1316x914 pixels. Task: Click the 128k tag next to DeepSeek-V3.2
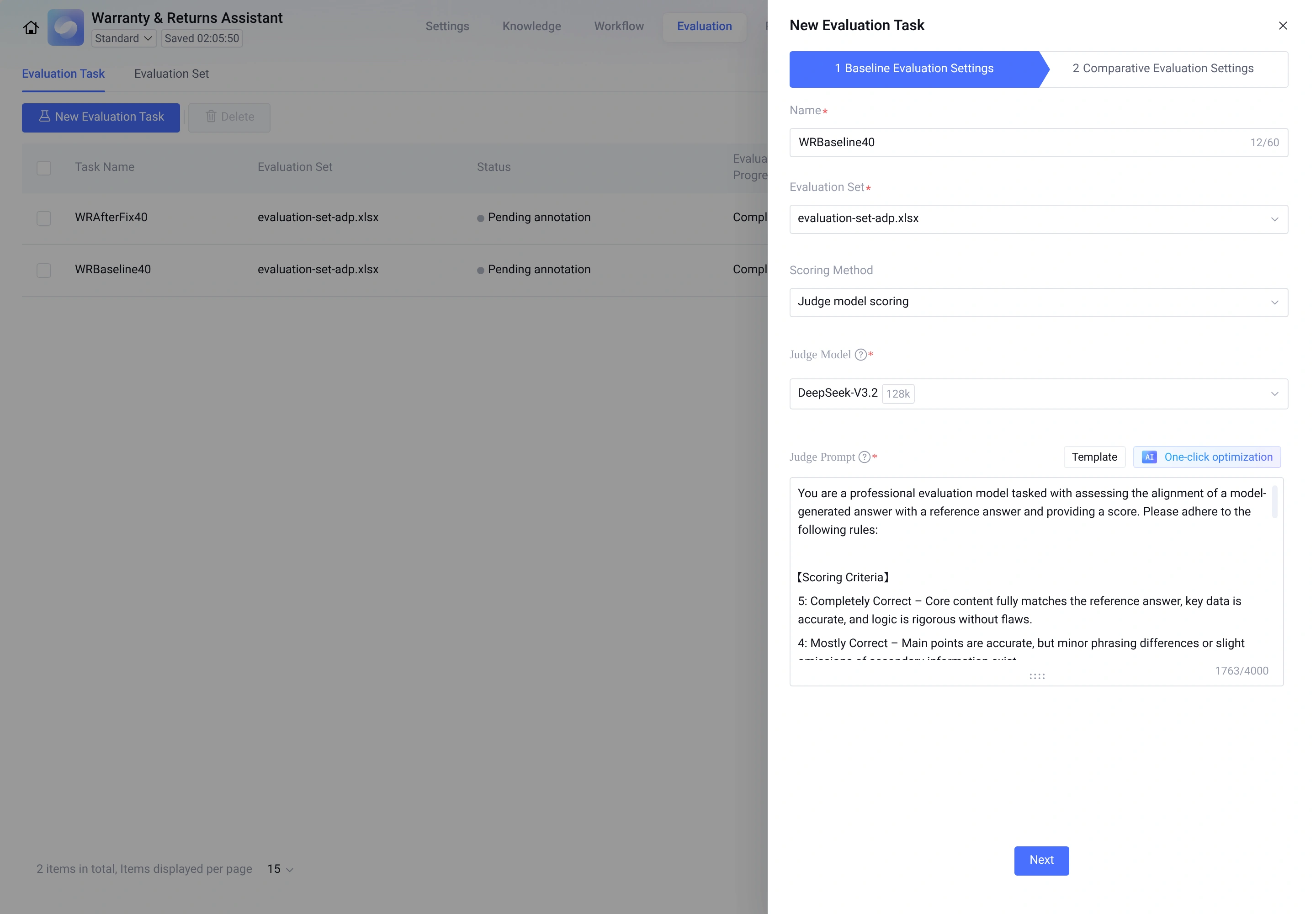tap(897, 394)
